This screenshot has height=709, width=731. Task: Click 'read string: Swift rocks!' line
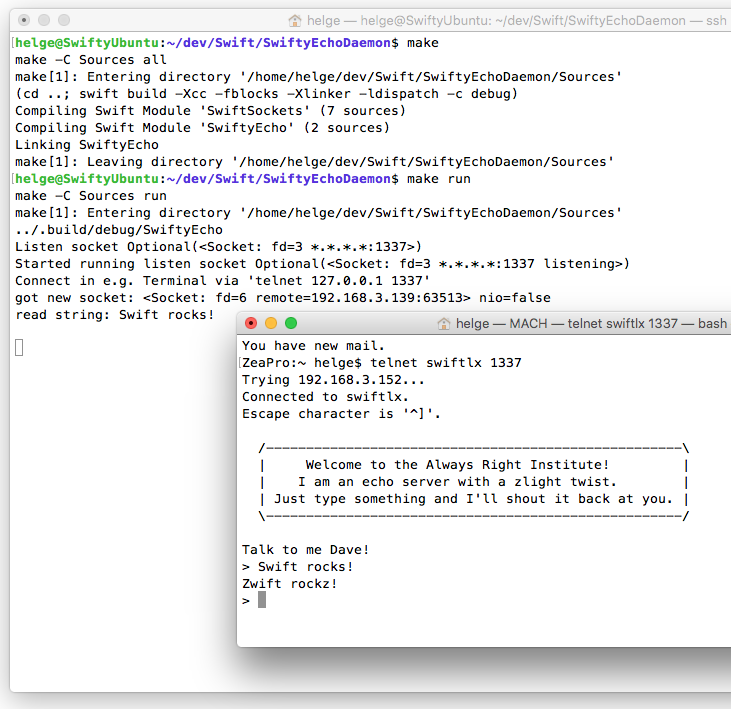pyautogui.click(x=115, y=315)
